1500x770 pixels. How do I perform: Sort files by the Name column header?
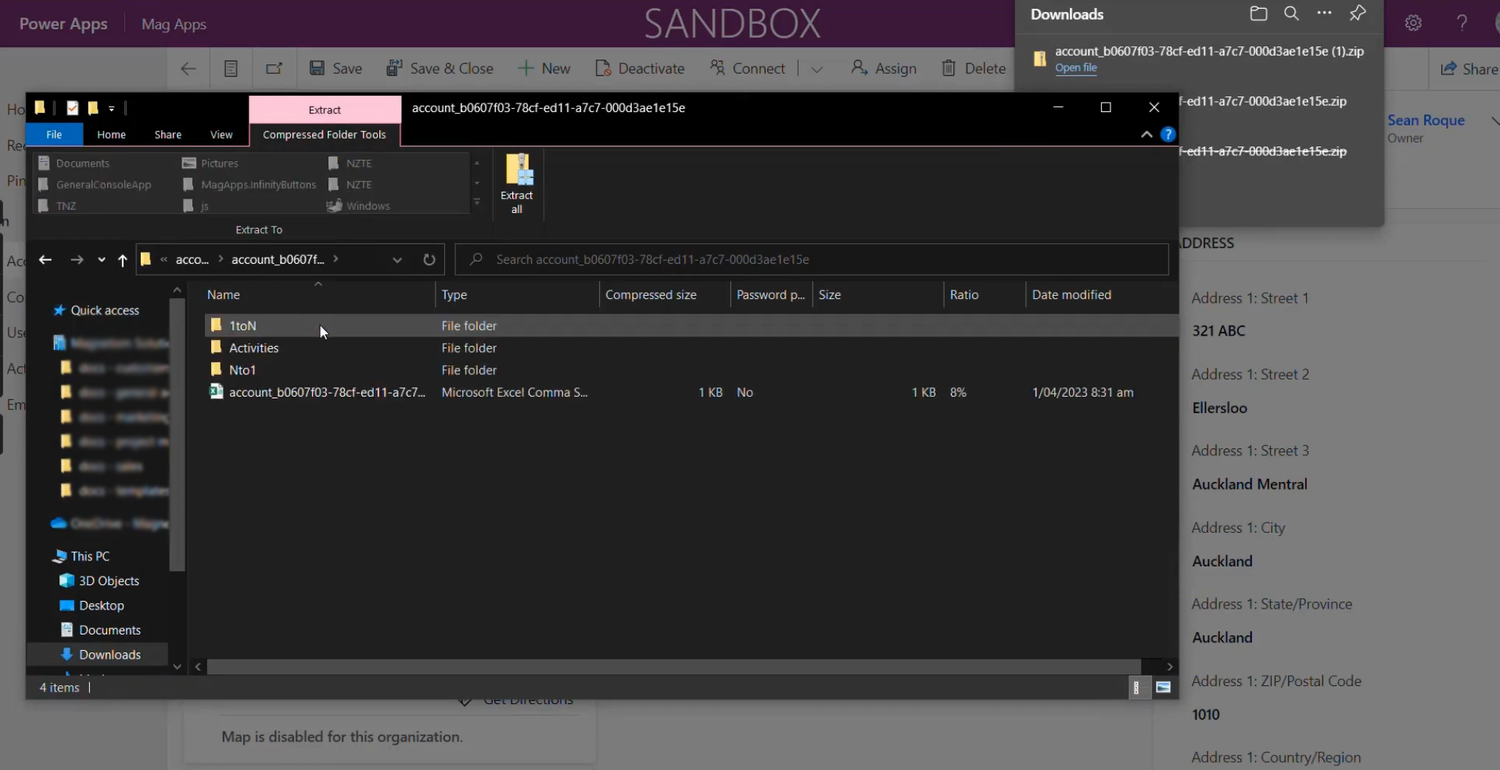(318, 295)
